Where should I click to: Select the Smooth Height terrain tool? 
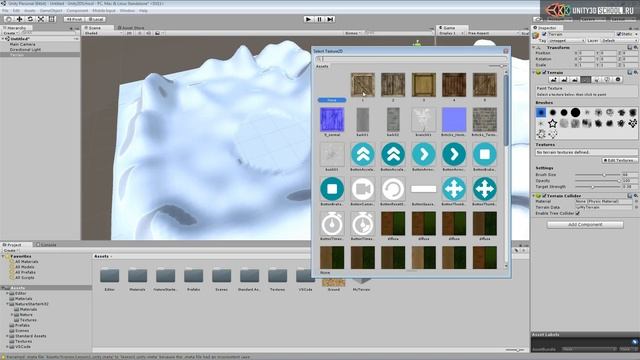tap(575, 80)
